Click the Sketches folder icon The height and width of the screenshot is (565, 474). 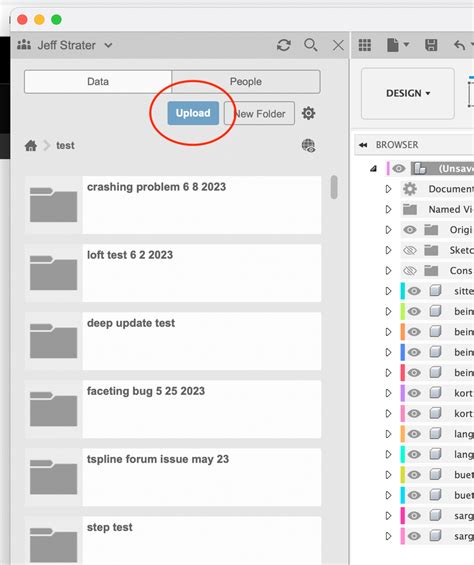tap(431, 250)
